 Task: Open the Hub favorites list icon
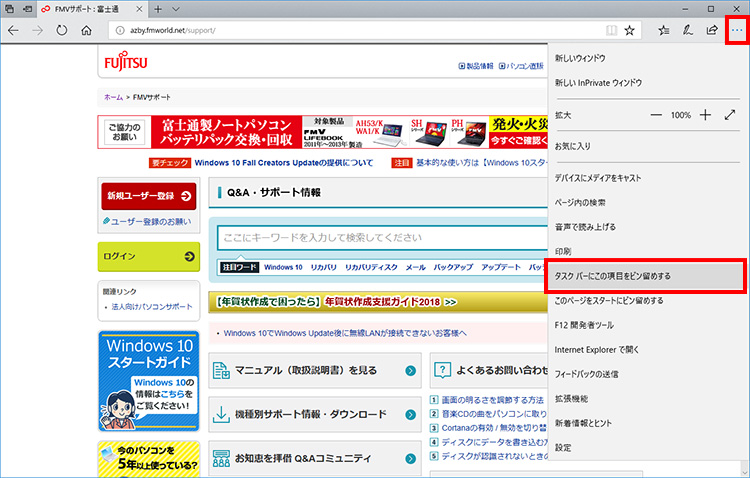pyautogui.click(x=664, y=30)
